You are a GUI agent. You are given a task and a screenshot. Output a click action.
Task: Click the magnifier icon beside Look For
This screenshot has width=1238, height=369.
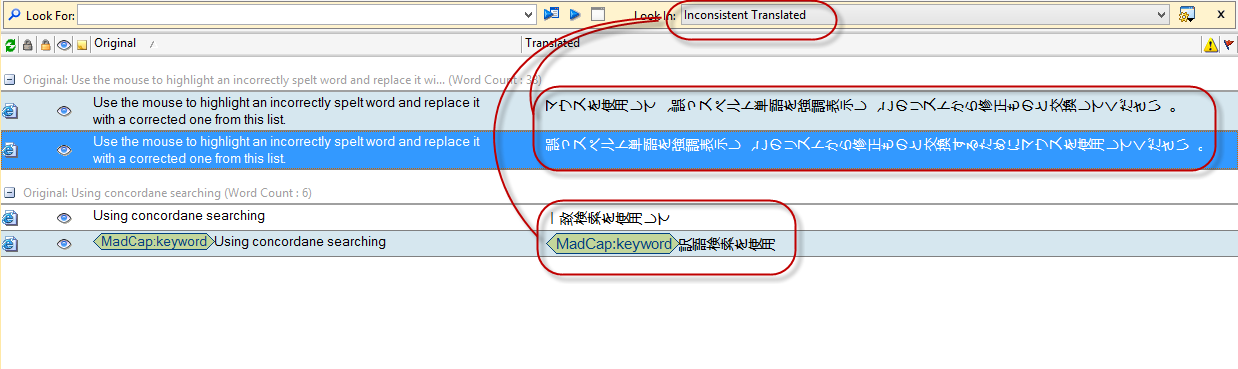15,15
